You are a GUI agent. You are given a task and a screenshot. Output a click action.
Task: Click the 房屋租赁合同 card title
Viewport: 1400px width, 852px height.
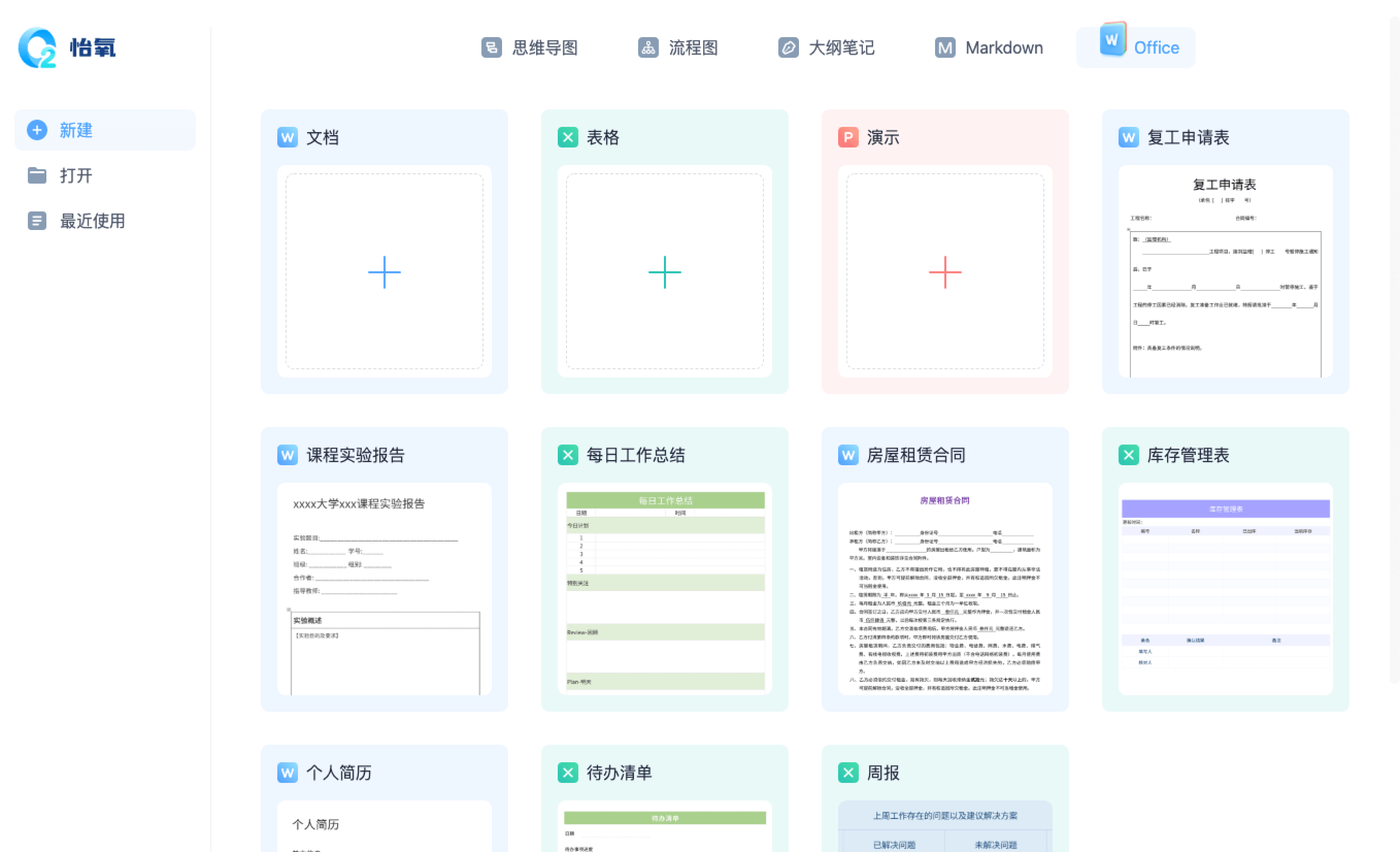(916, 455)
